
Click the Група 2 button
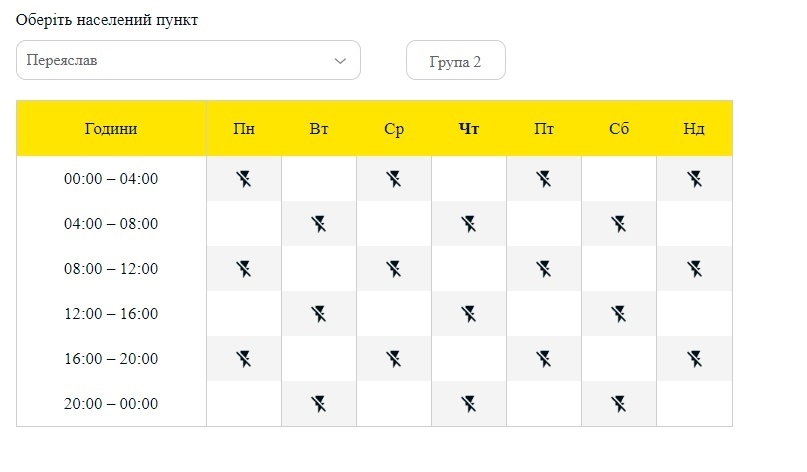pos(455,60)
